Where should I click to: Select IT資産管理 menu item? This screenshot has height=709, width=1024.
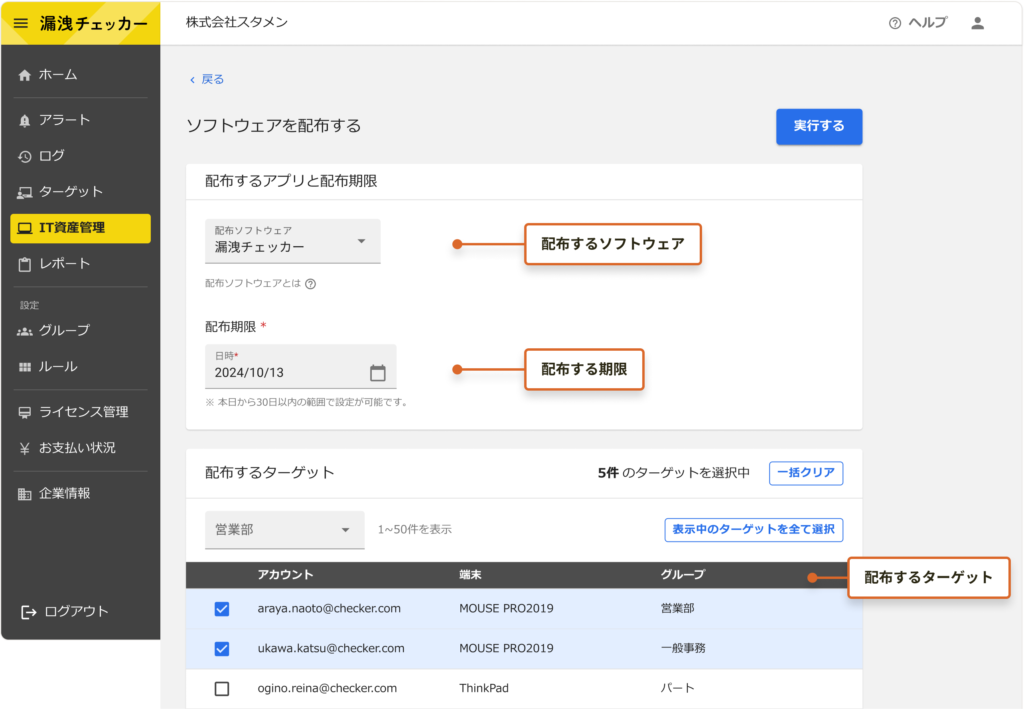(80, 228)
